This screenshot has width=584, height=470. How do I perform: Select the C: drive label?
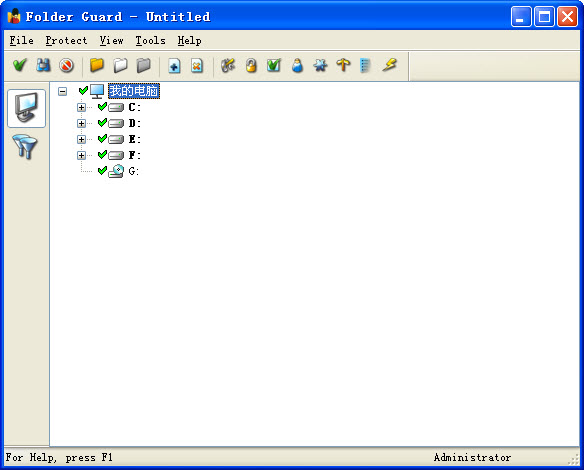pyautogui.click(x=134, y=108)
